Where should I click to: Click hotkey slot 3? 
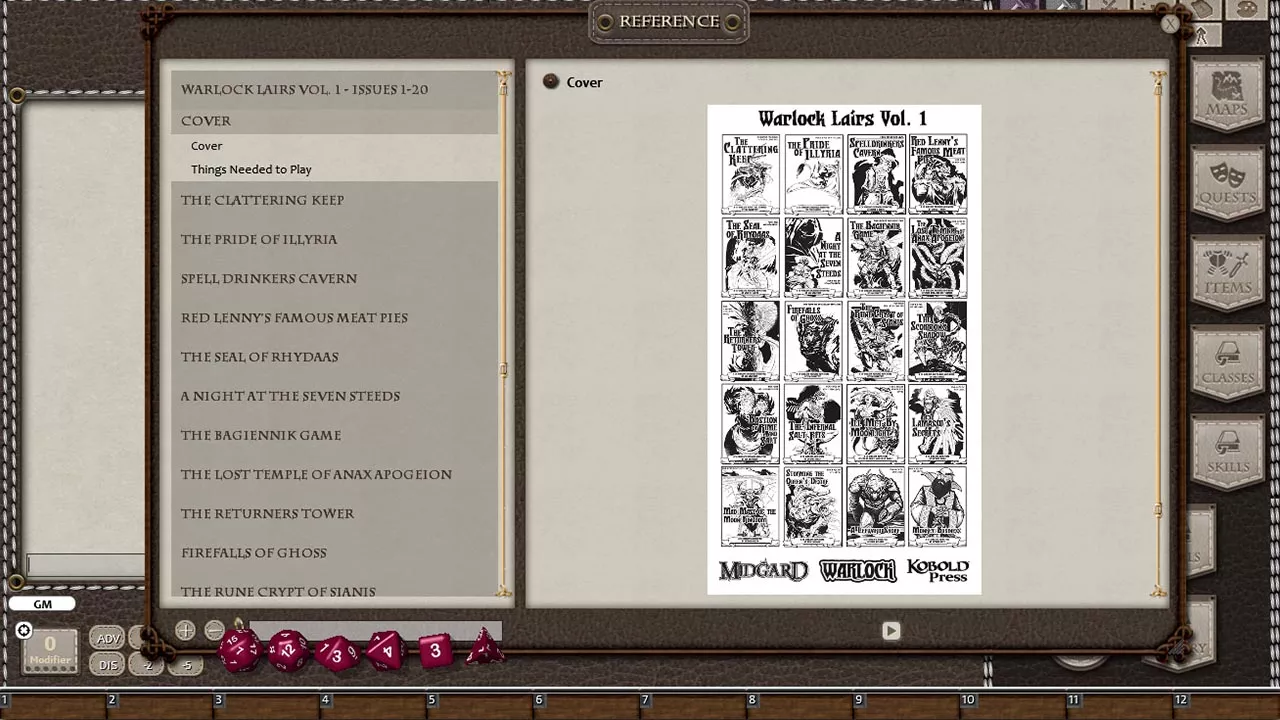[x=268, y=707]
